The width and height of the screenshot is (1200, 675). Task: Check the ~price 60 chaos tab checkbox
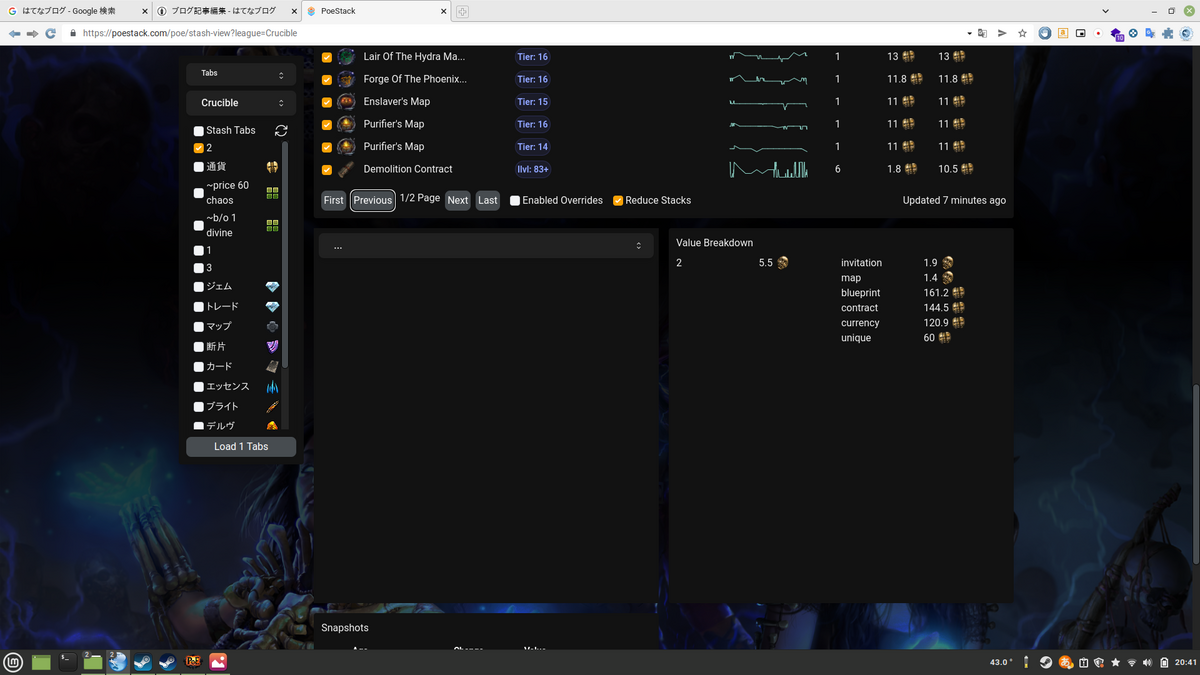click(199, 193)
